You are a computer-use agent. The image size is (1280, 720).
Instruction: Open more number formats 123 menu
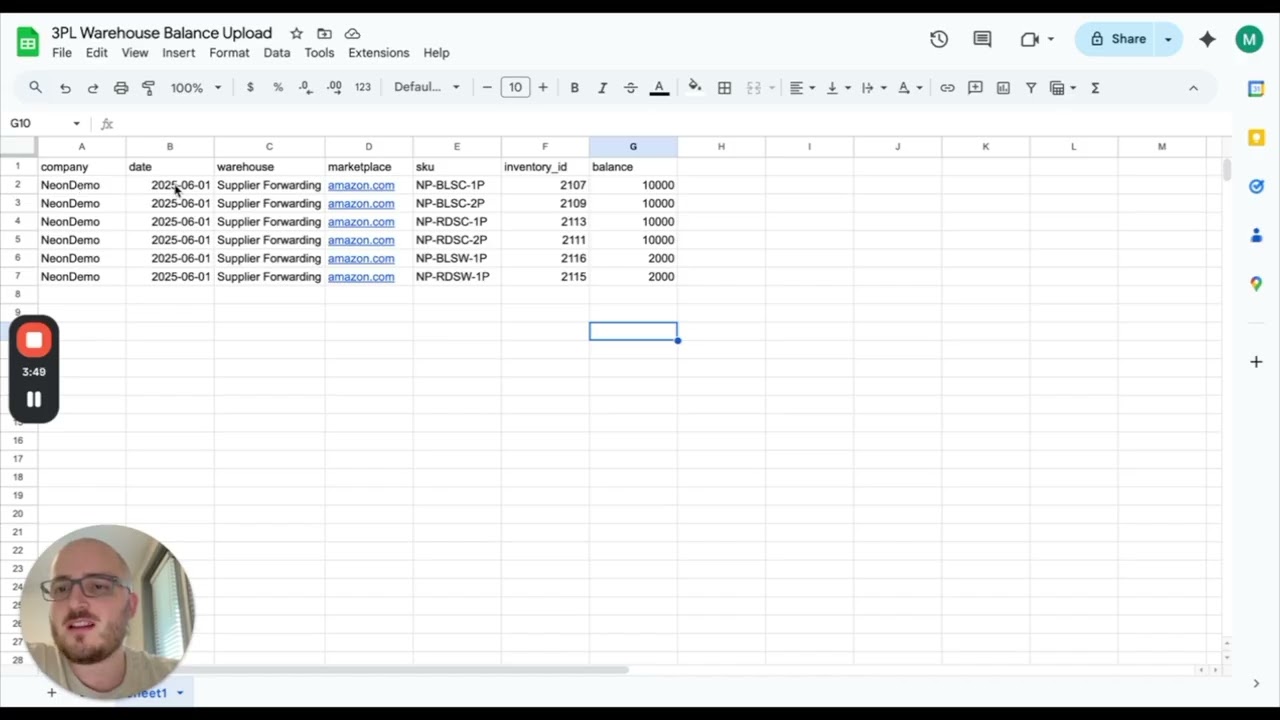(363, 88)
